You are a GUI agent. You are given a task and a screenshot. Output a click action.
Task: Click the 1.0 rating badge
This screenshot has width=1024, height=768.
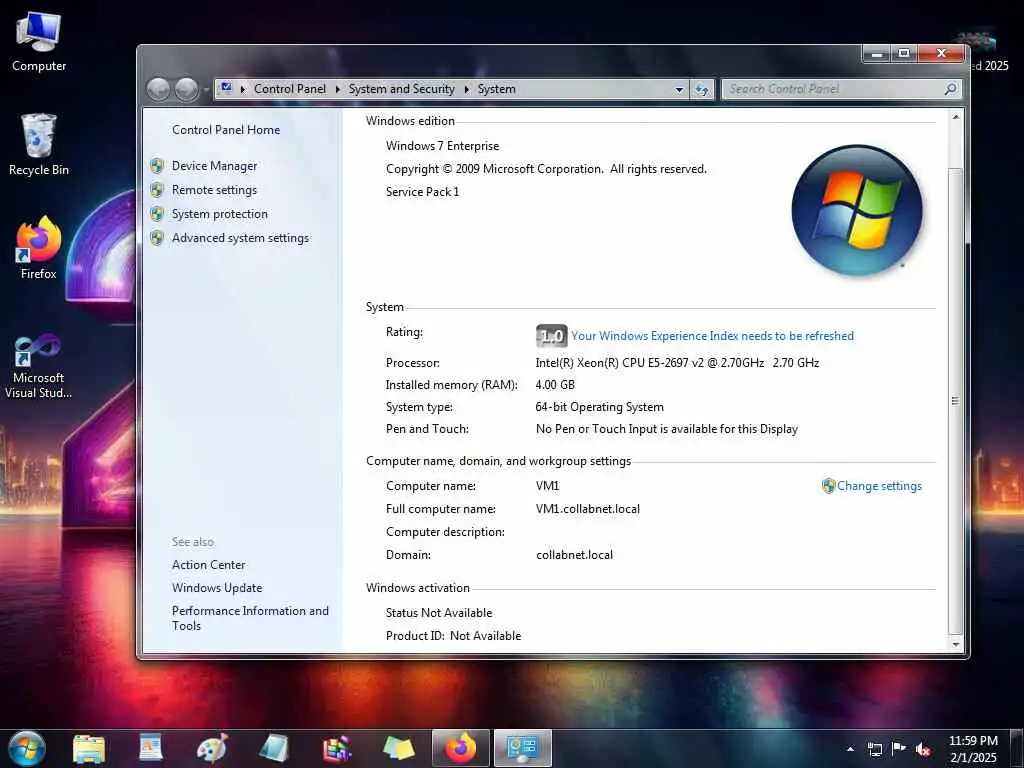tap(551, 336)
